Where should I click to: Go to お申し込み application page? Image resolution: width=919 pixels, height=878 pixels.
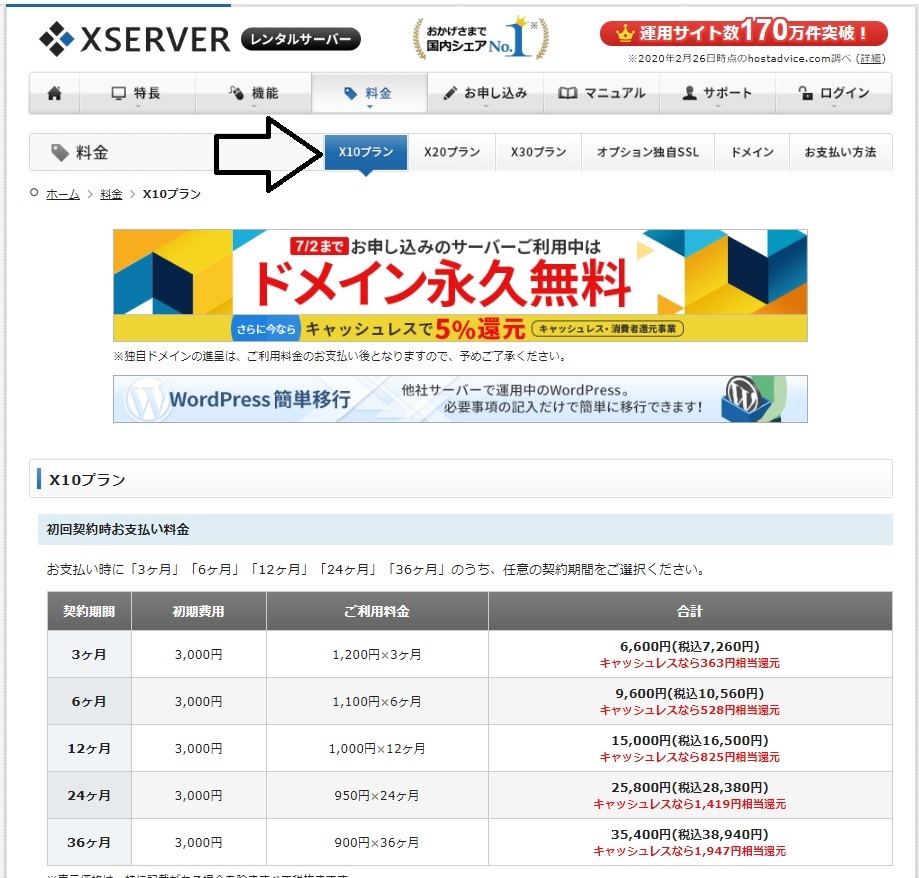[485, 93]
